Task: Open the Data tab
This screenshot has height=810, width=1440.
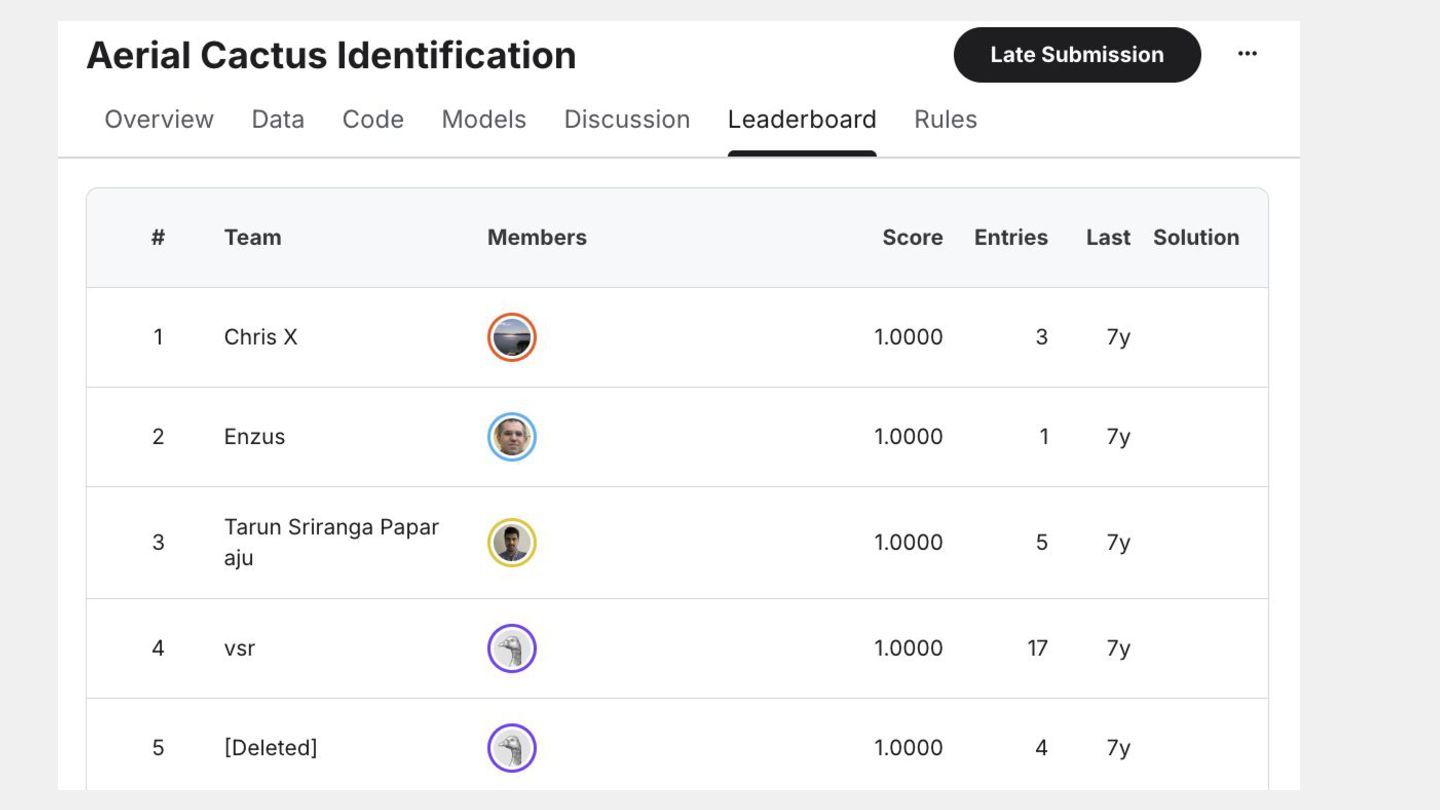Action: click(278, 119)
